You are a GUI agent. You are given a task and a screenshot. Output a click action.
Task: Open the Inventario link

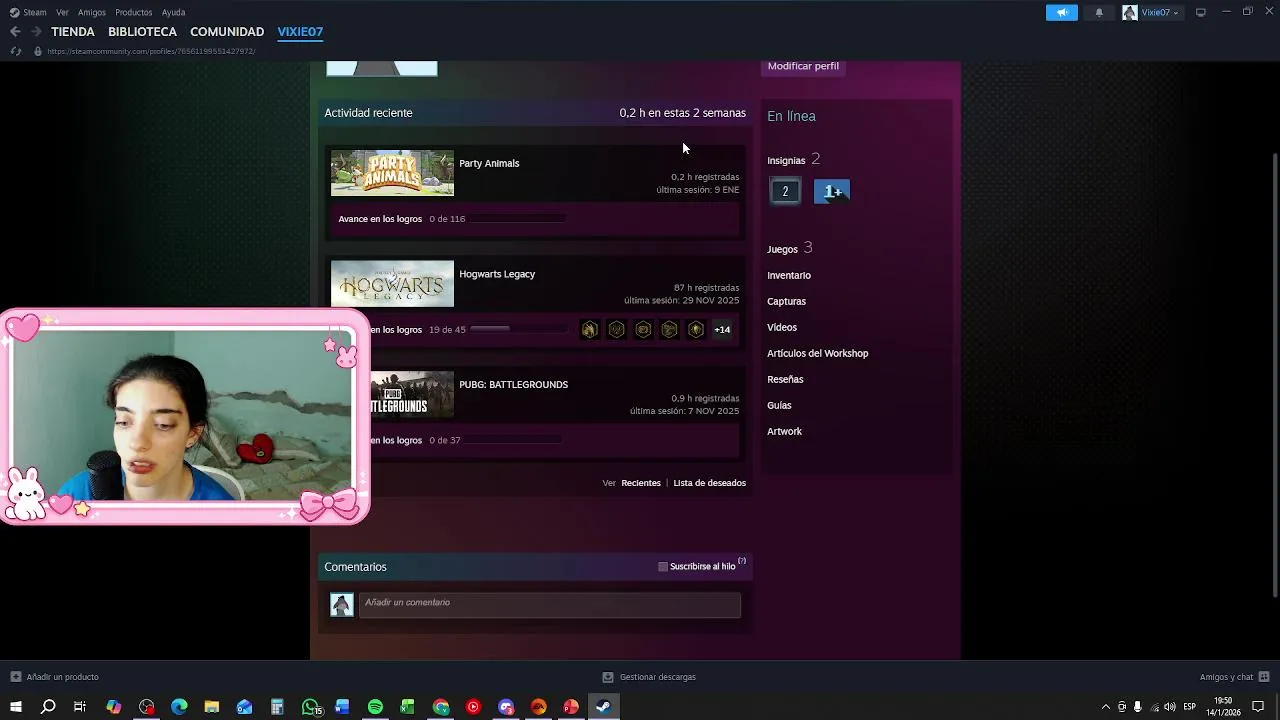[789, 275]
